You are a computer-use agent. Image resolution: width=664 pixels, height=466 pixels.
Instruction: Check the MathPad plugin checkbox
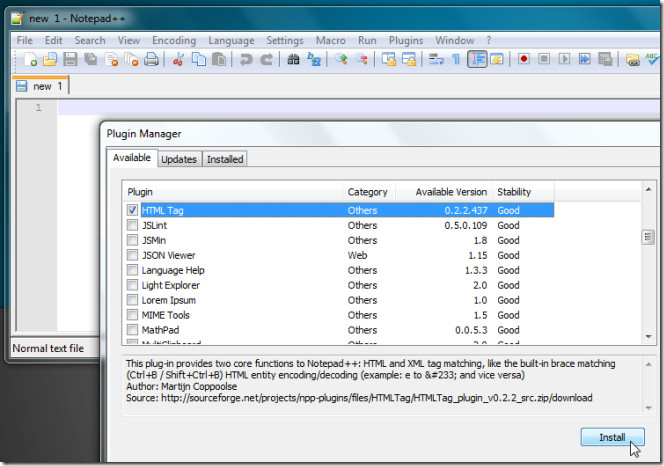click(132, 330)
